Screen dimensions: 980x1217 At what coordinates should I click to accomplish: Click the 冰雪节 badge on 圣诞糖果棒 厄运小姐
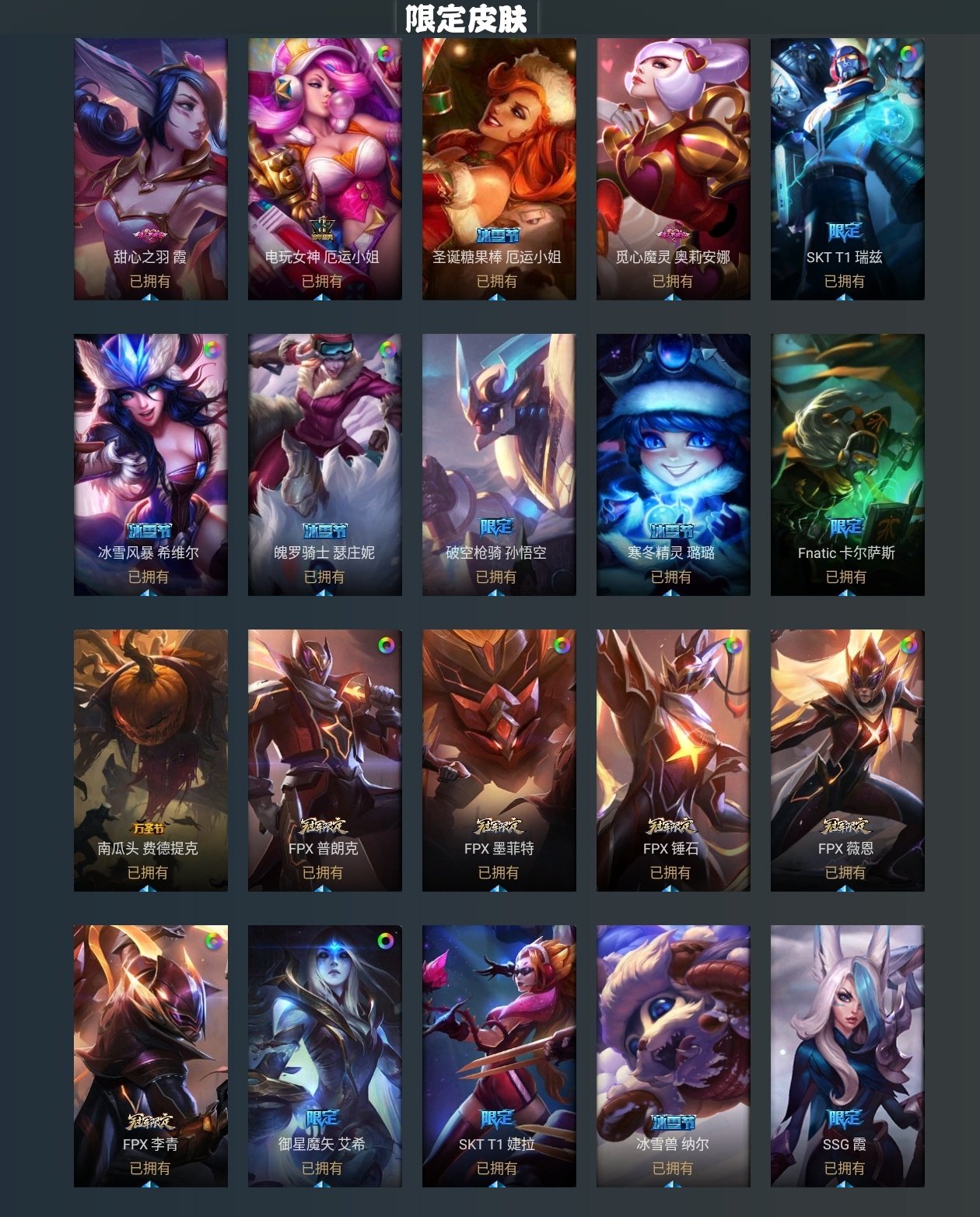pyautogui.click(x=498, y=235)
